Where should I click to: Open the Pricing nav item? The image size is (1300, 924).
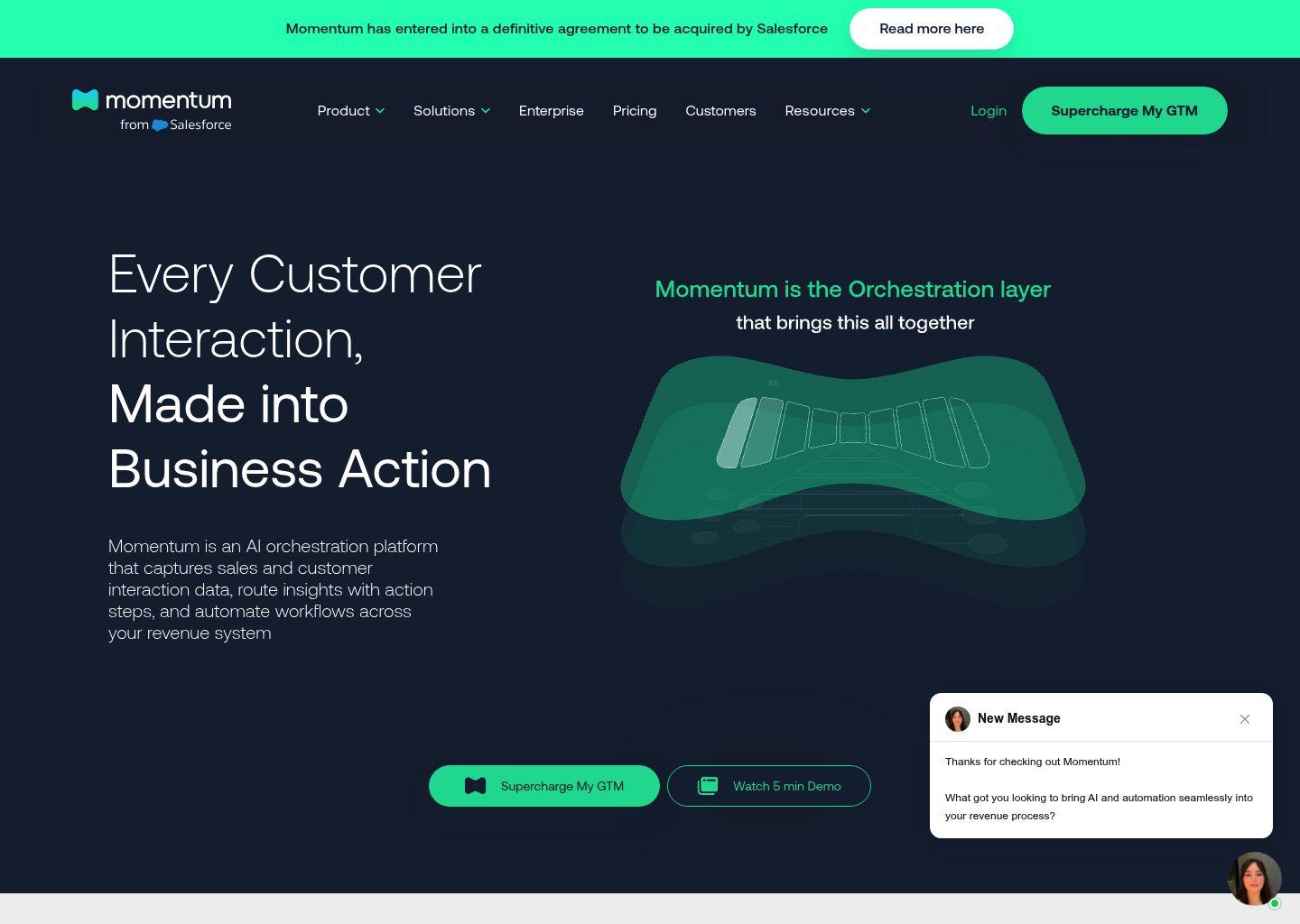coord(635,111)
